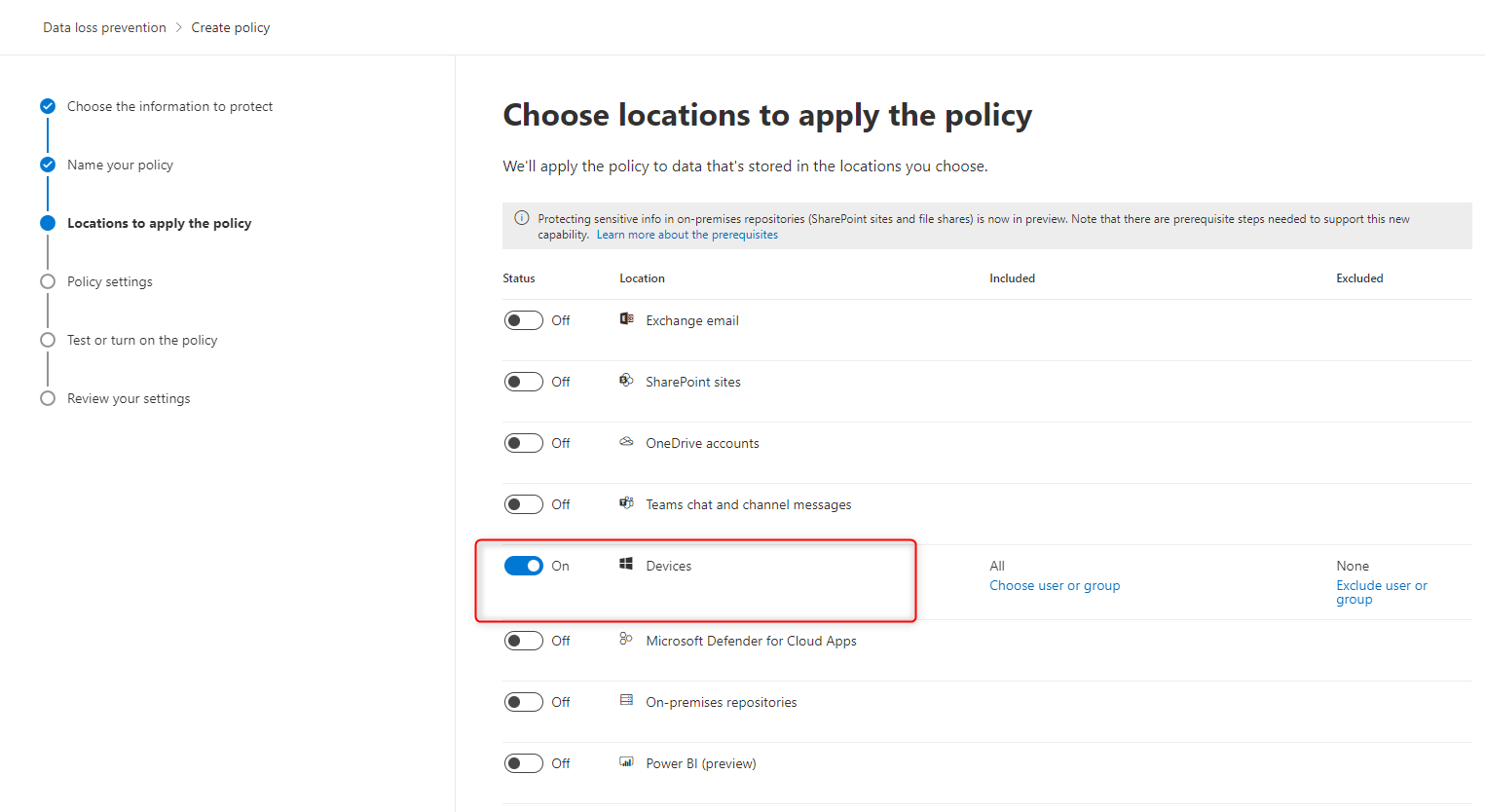Screen dimensions: 1485x812
Task: Toggle on Power BI (preview) location
Action: point(524,763)
